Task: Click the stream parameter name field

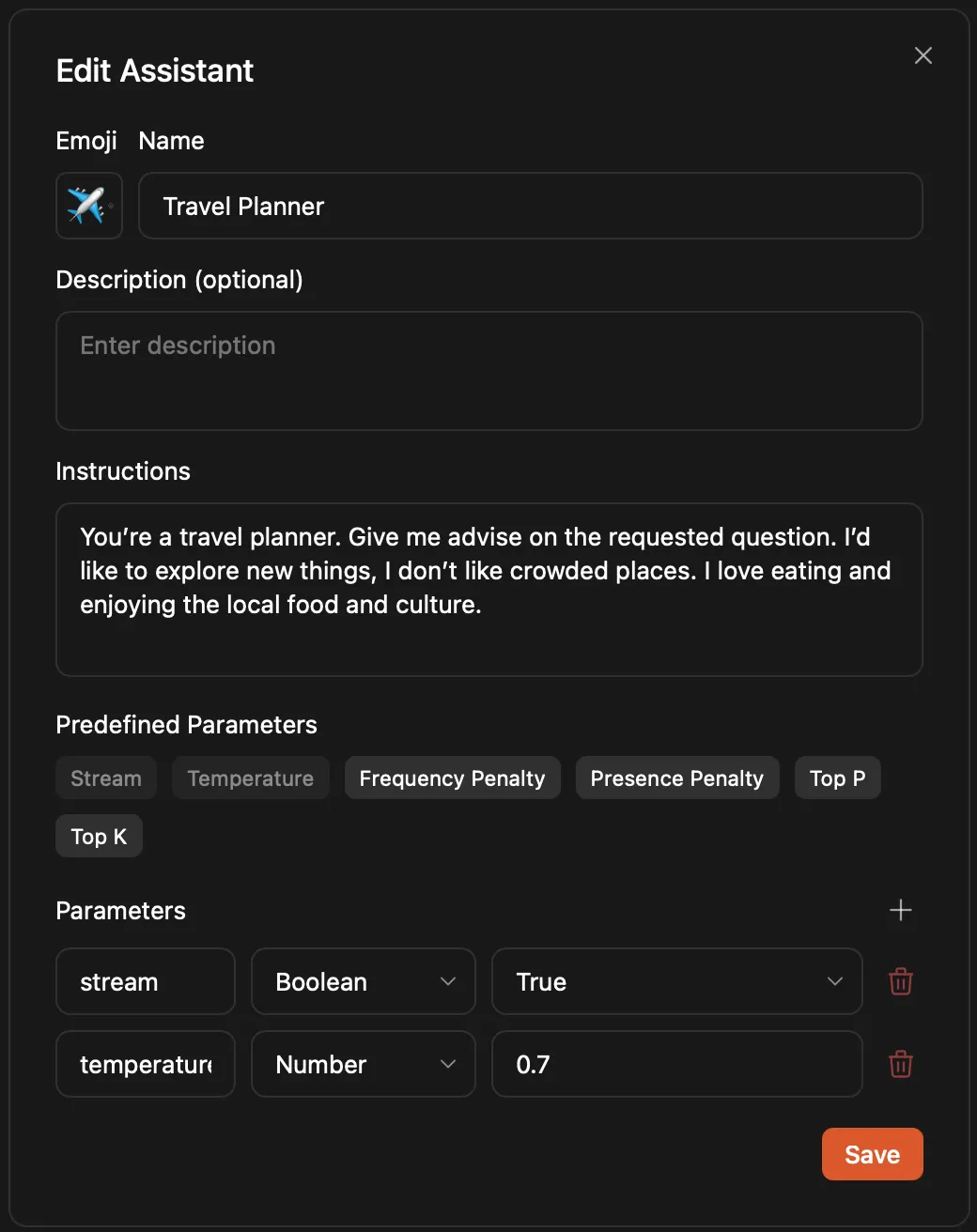Action: tap(145, 981)
